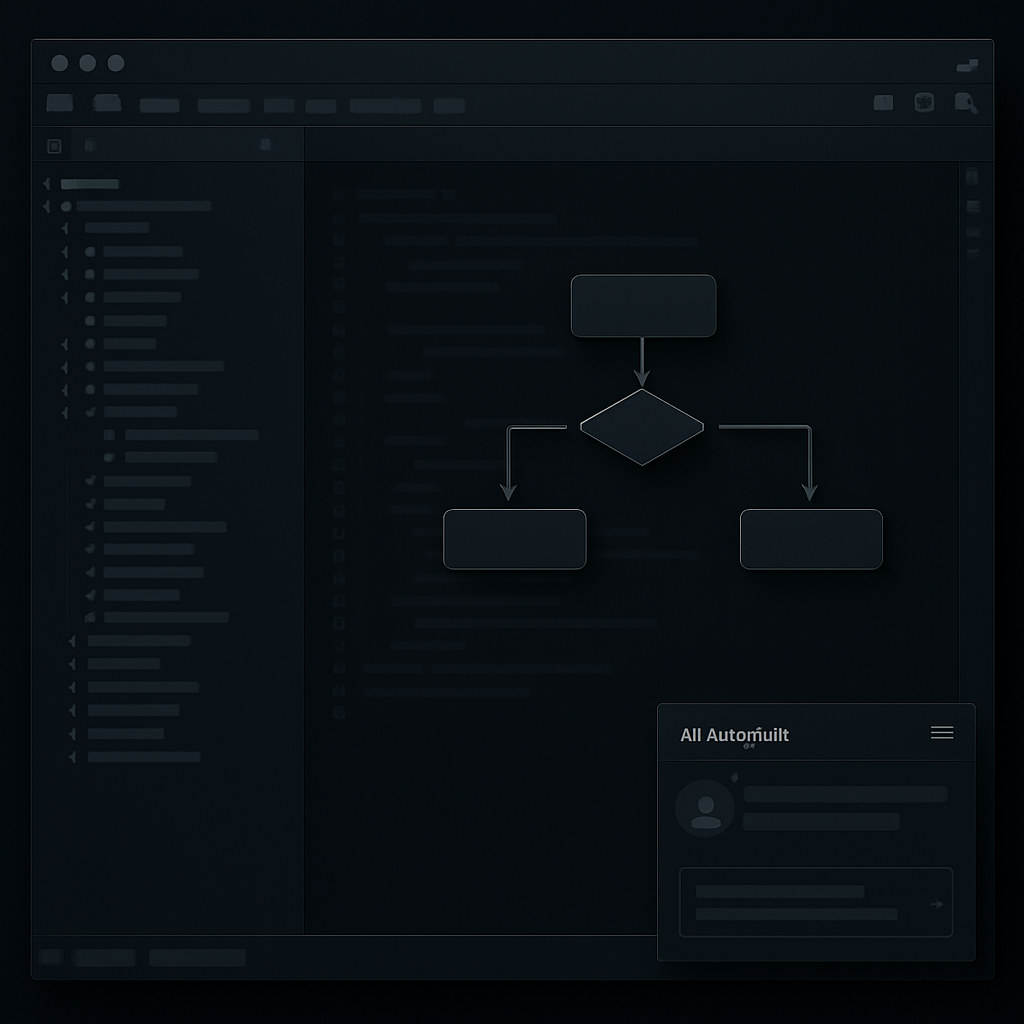Click the stacked-bars icon in the title bar corner
The image size is (1024, 1024).
[x=967, y=65]
